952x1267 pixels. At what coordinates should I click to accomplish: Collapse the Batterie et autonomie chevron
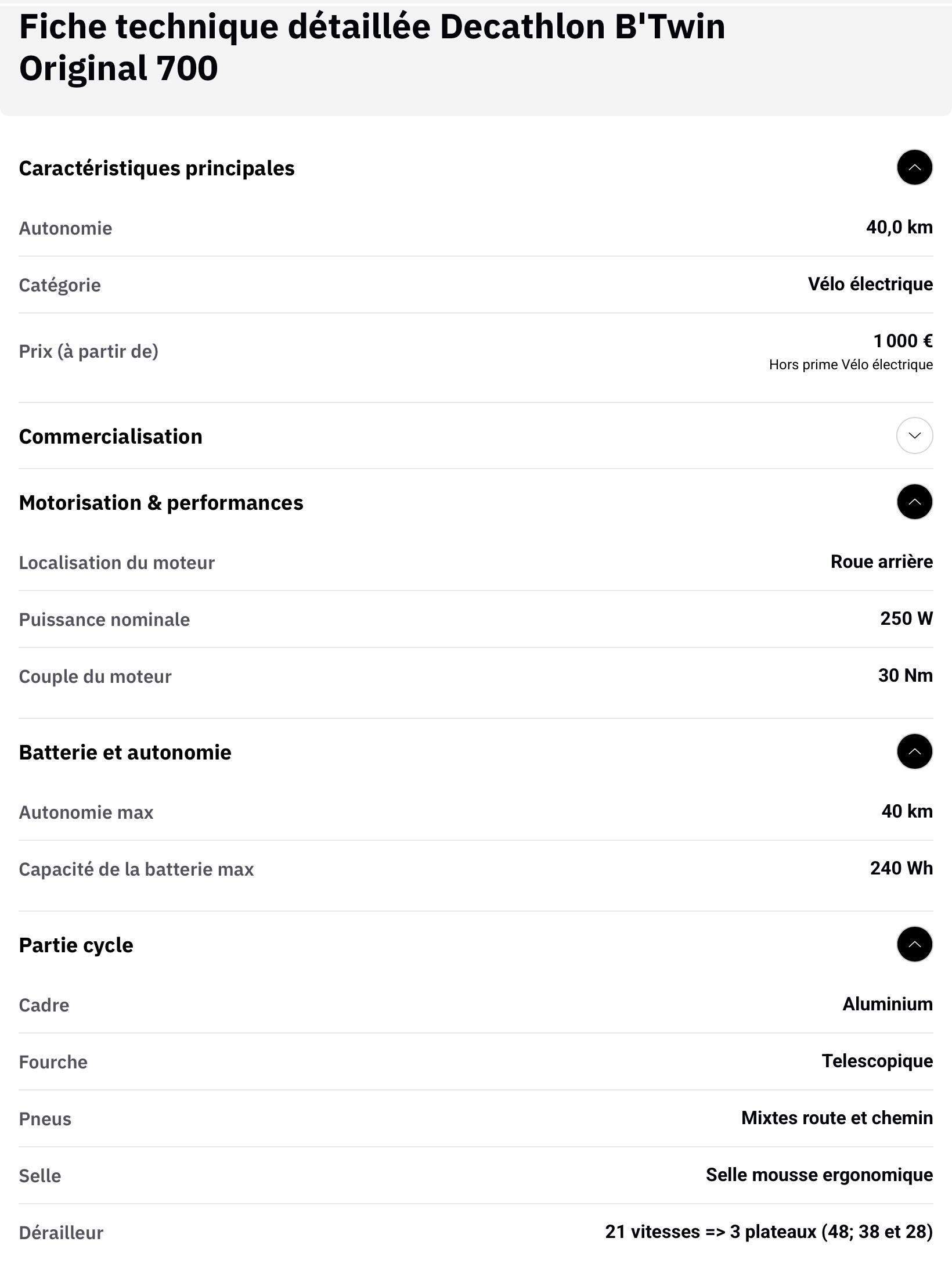click(x=914, y=751)
